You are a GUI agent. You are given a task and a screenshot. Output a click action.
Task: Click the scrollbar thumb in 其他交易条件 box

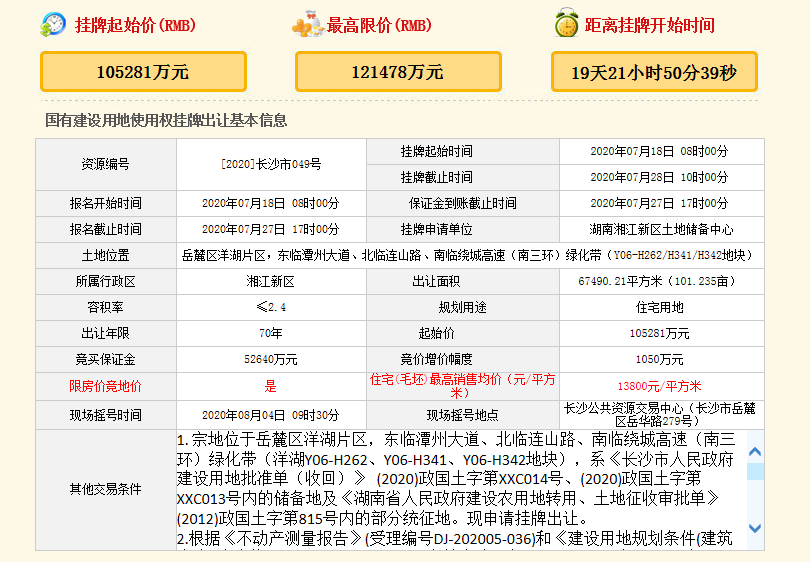coord(755,471)
